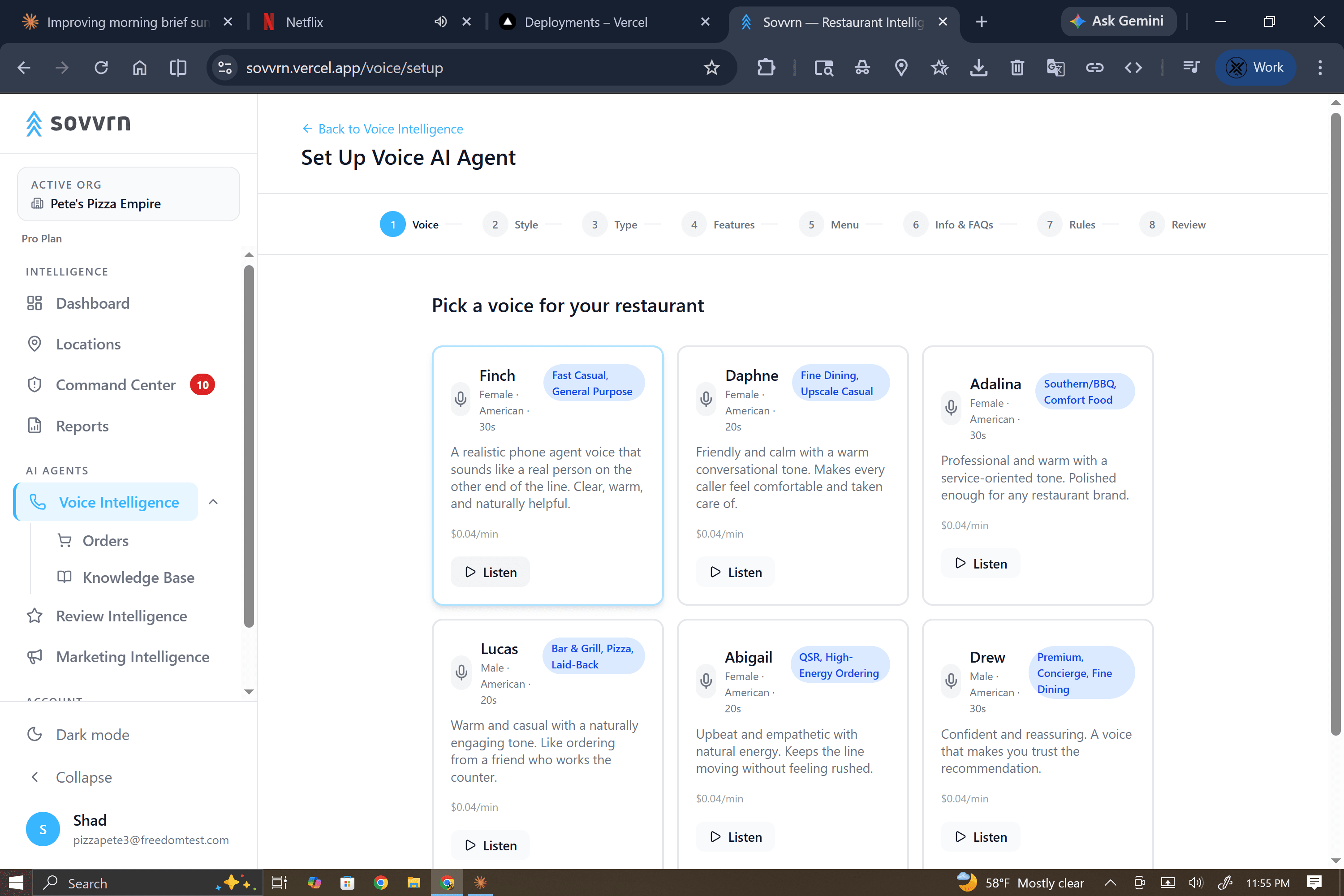Open the Command Center

[116, 384]
